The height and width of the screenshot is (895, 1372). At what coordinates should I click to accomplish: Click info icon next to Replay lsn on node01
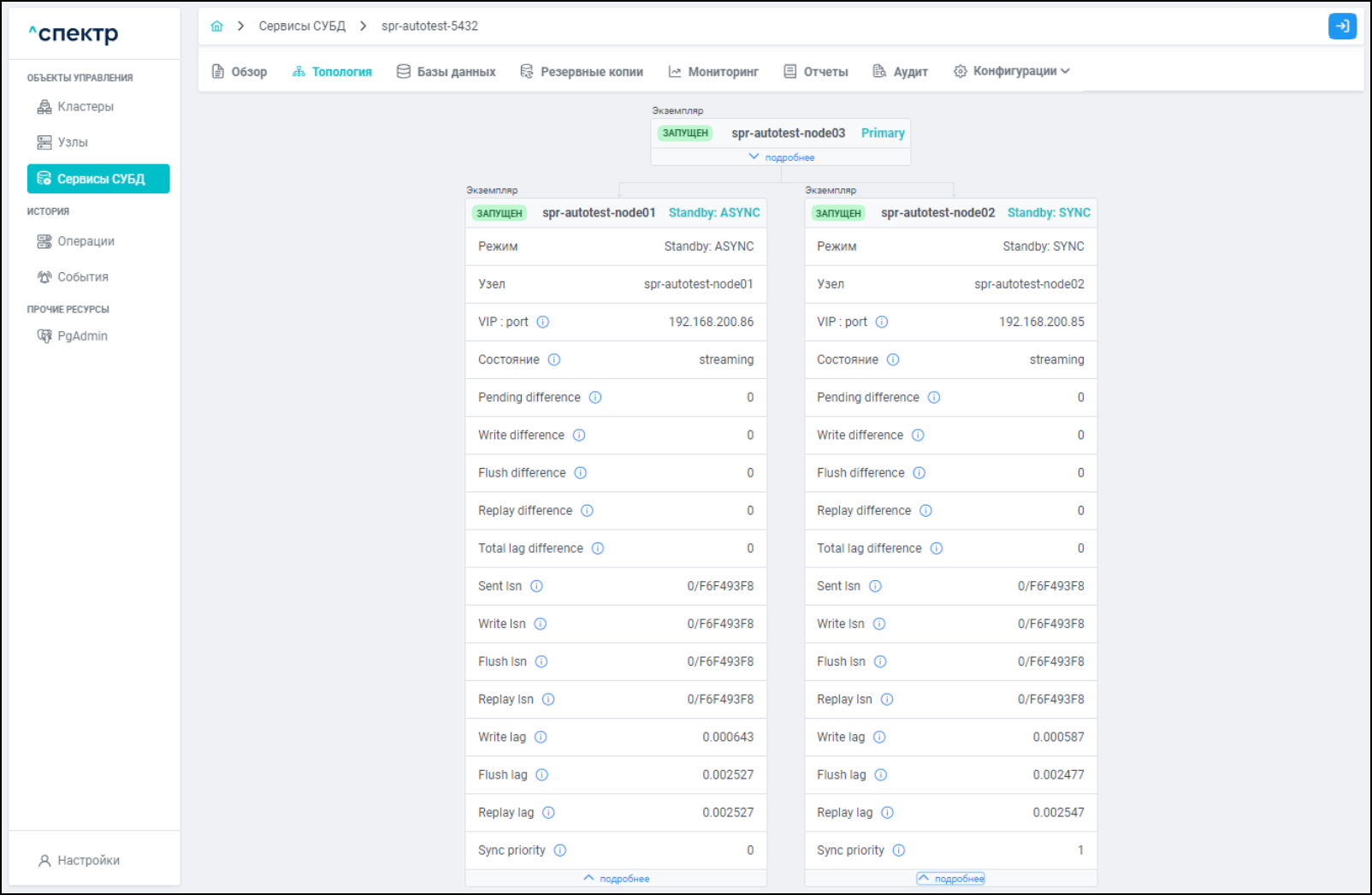coord(548,700)
